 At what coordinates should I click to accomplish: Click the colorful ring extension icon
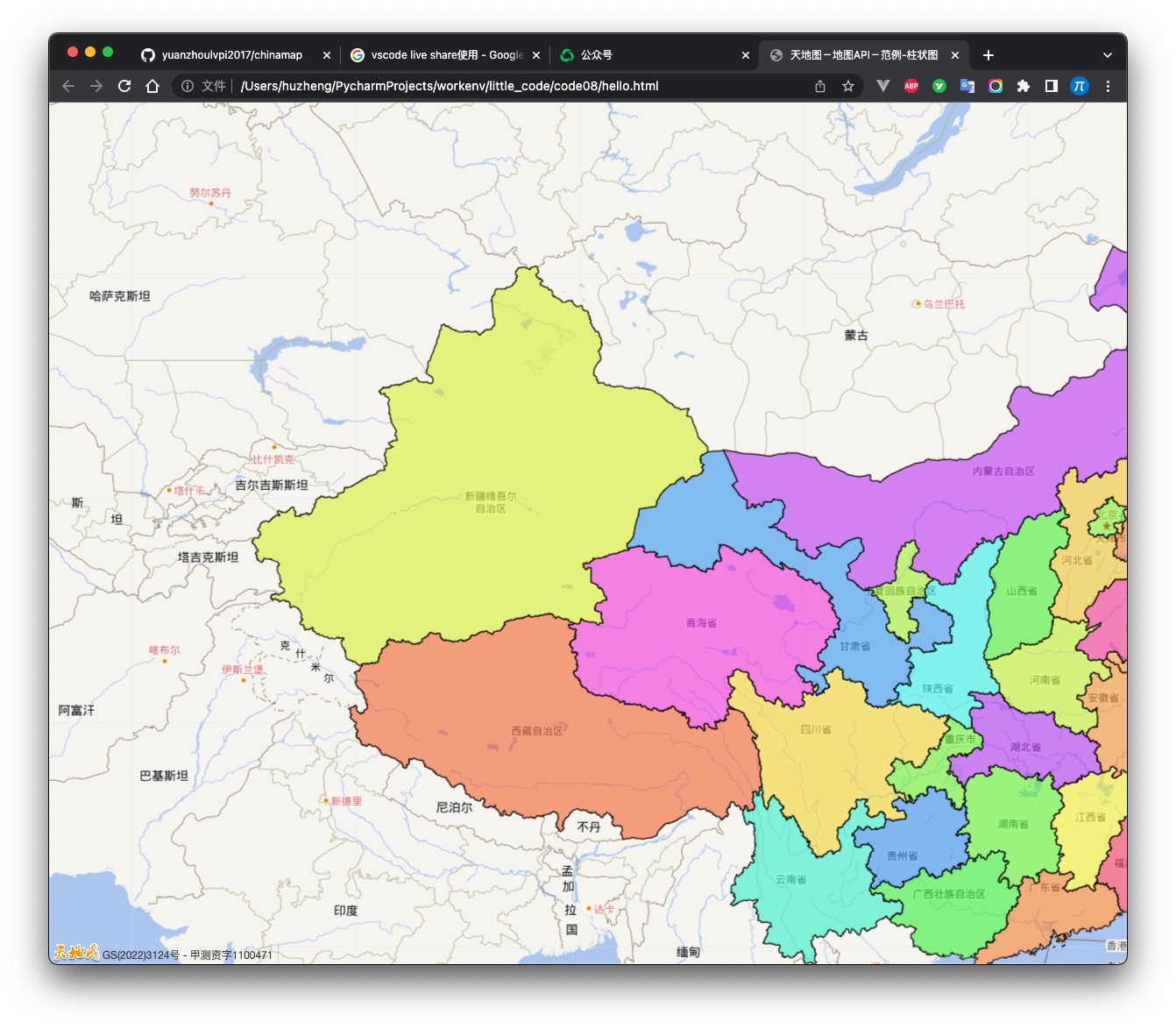pyautogui.click(x=995, y=86)
